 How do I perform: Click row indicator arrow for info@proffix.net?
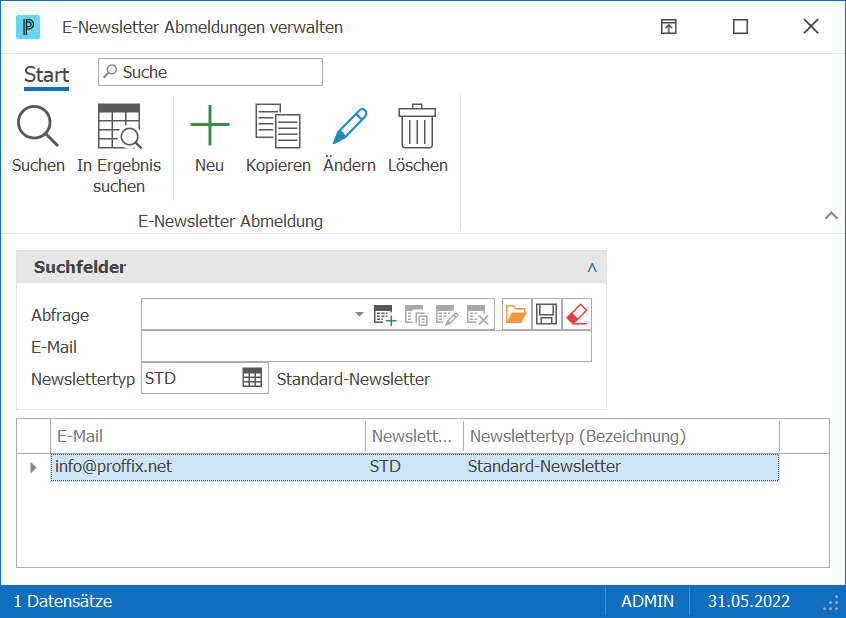33,467
